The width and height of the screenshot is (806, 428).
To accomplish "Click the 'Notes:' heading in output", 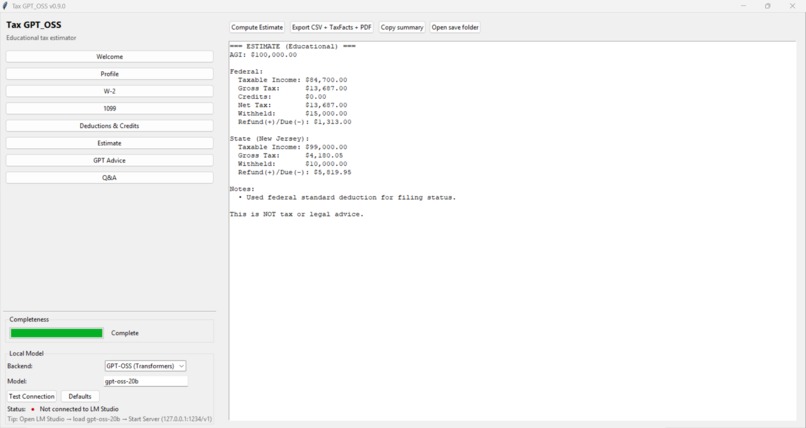I will point(242,189).
